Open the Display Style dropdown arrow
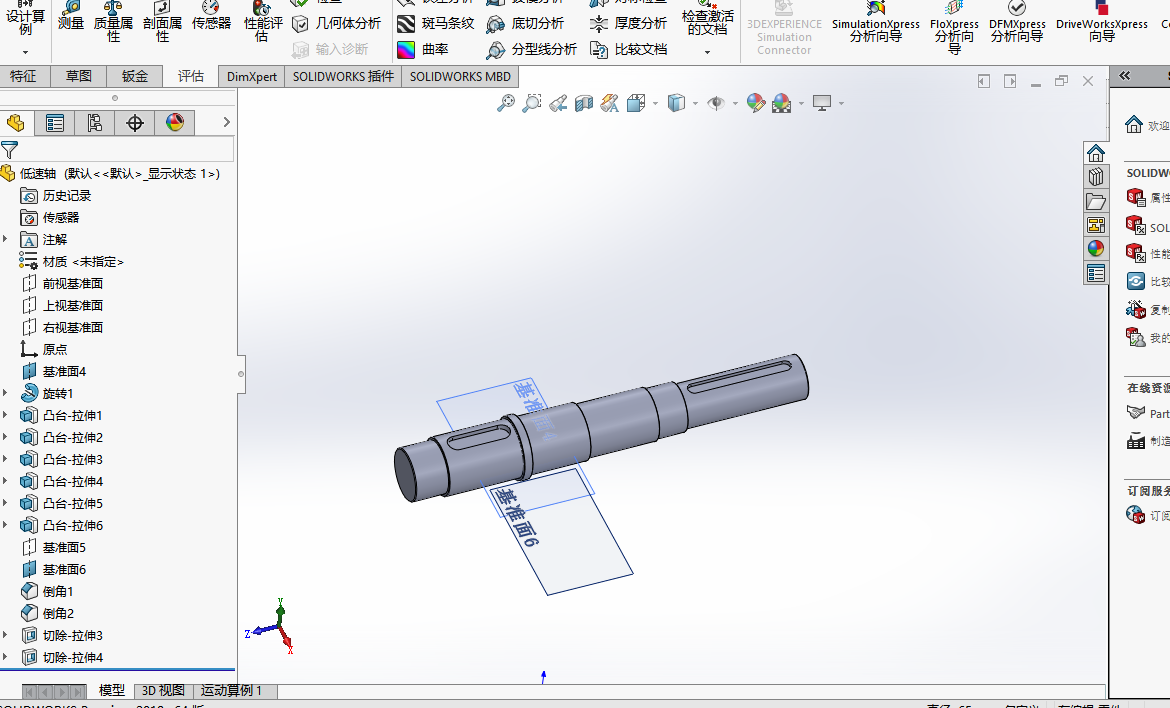Image resolution: width=1170 pixels, height=708 pixels. click(695, 103)
